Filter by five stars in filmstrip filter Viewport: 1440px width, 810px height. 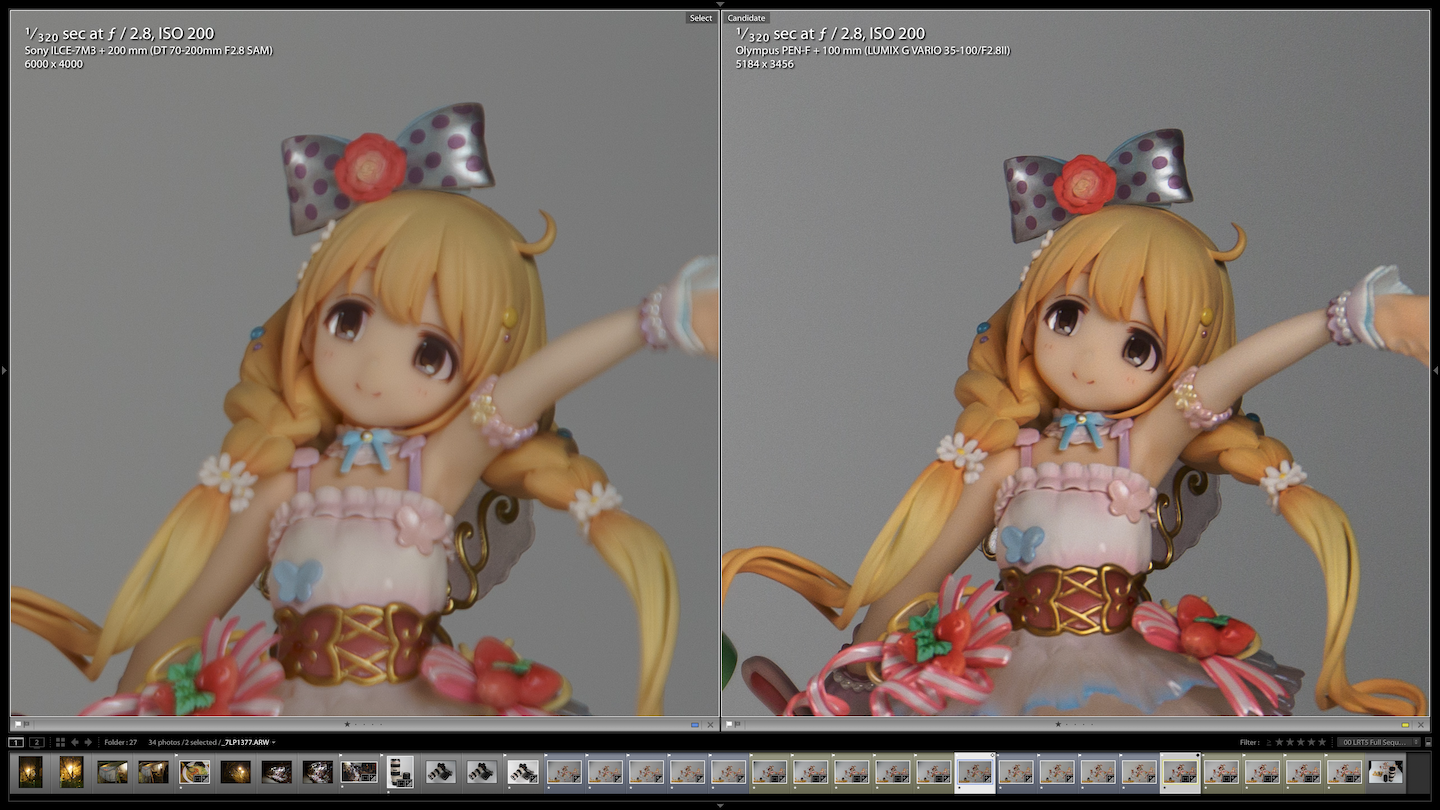(x=1322, y=742)
